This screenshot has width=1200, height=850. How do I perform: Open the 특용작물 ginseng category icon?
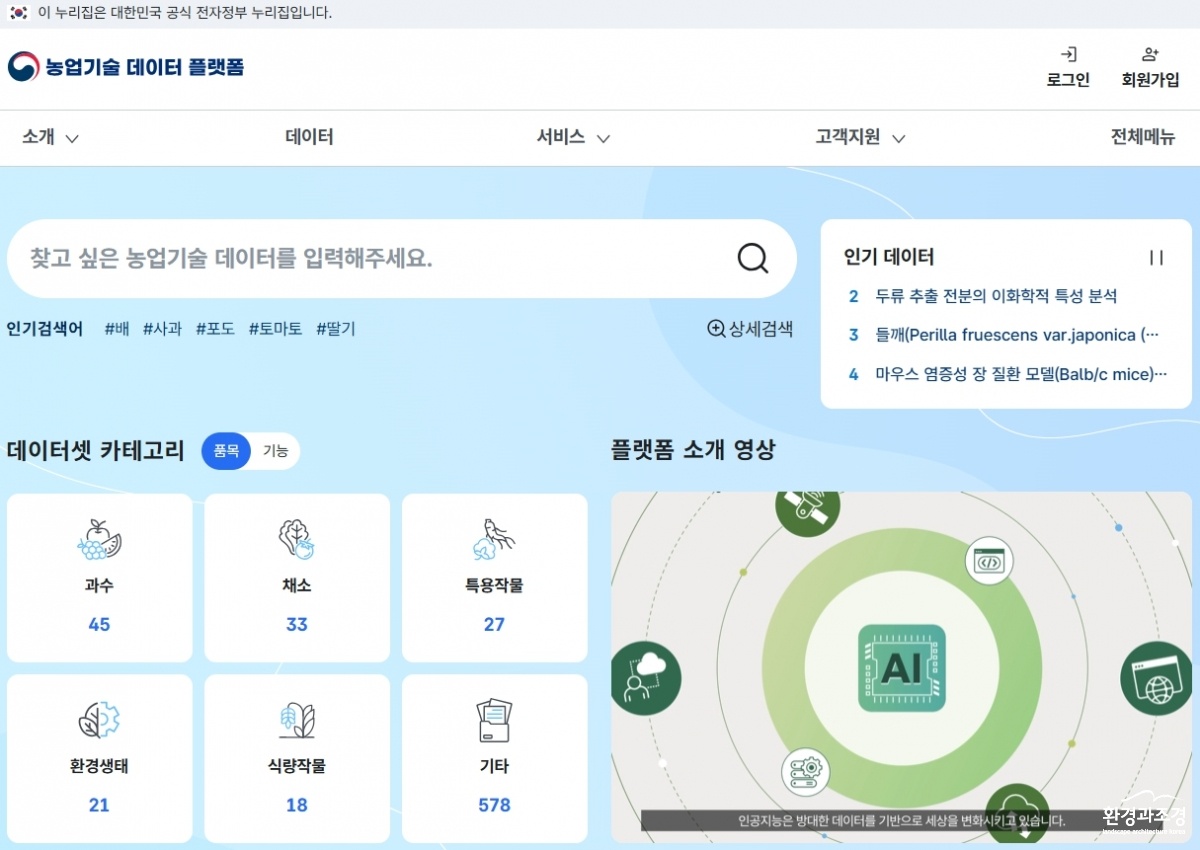pos(494,540)
